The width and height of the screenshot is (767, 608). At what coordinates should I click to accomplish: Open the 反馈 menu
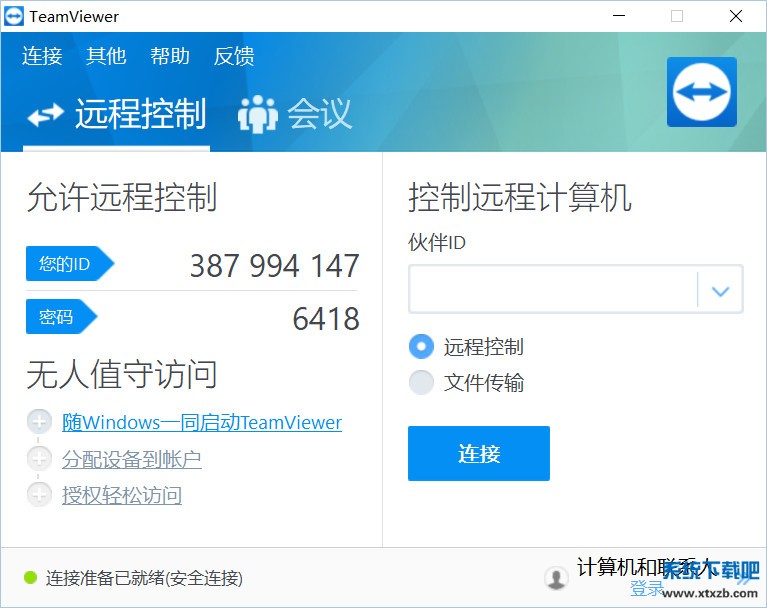(x=234, y=56)
